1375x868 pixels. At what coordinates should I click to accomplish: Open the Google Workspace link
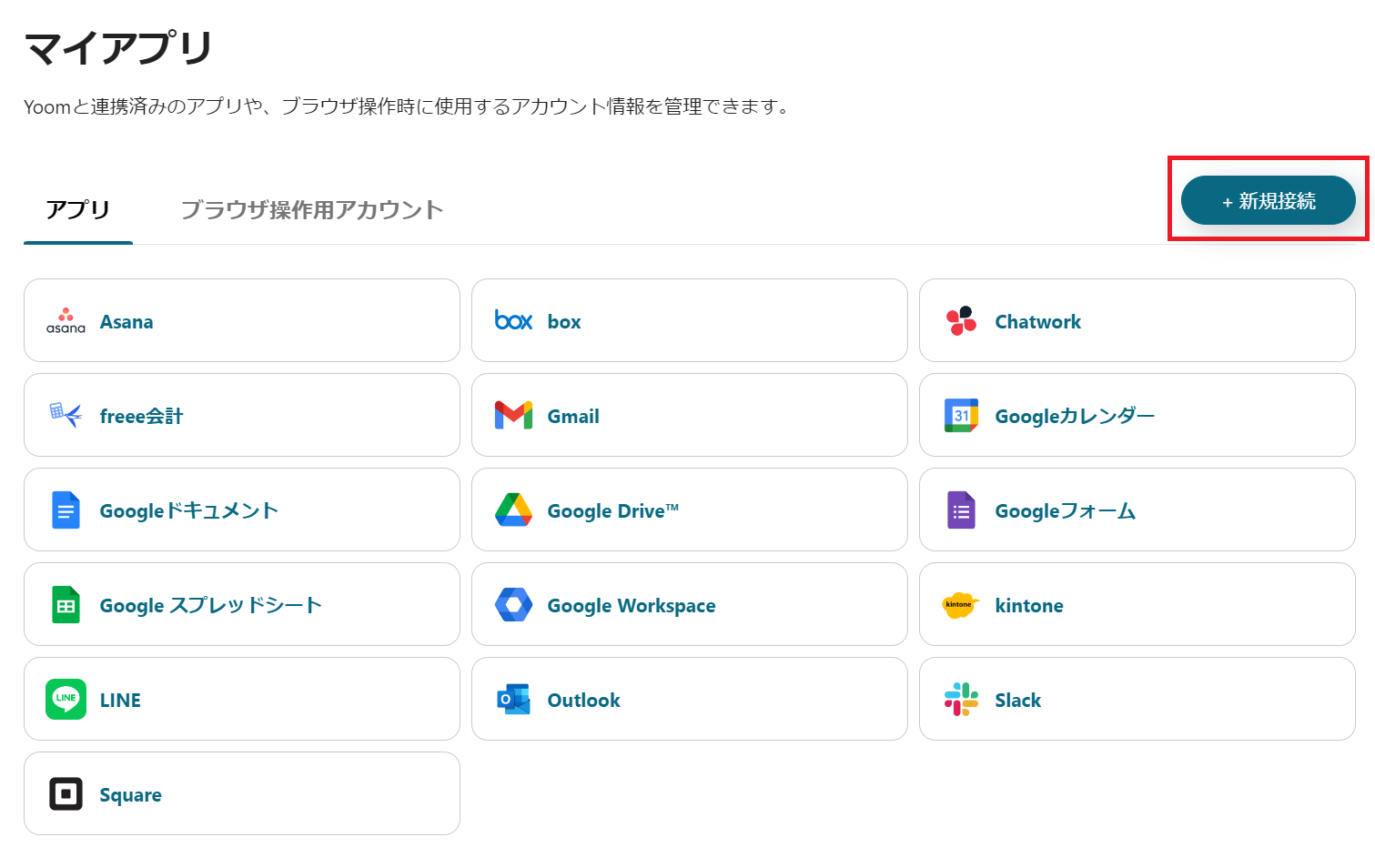pos(631,606)
